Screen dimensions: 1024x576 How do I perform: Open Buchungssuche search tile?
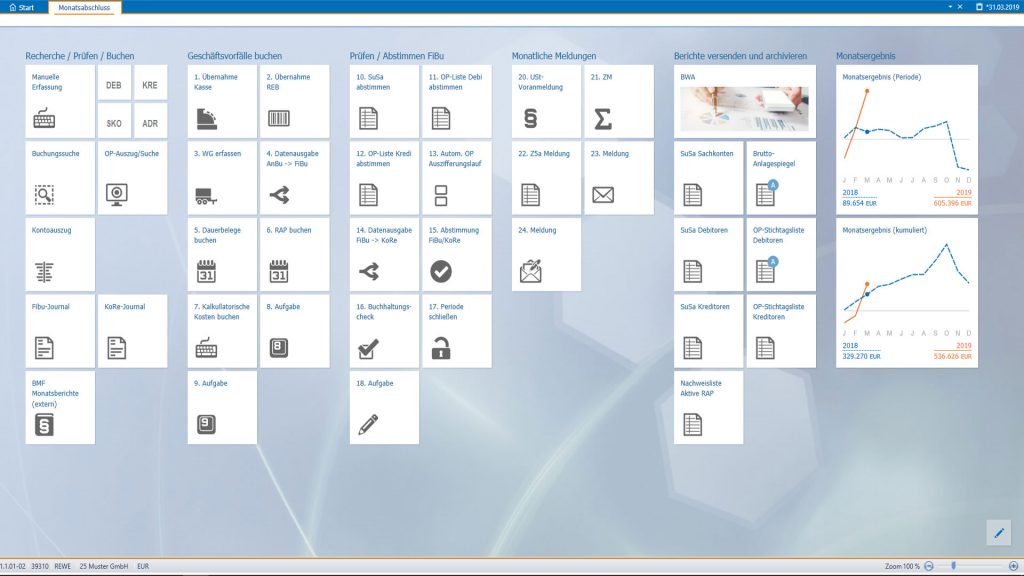pos(61,178)
